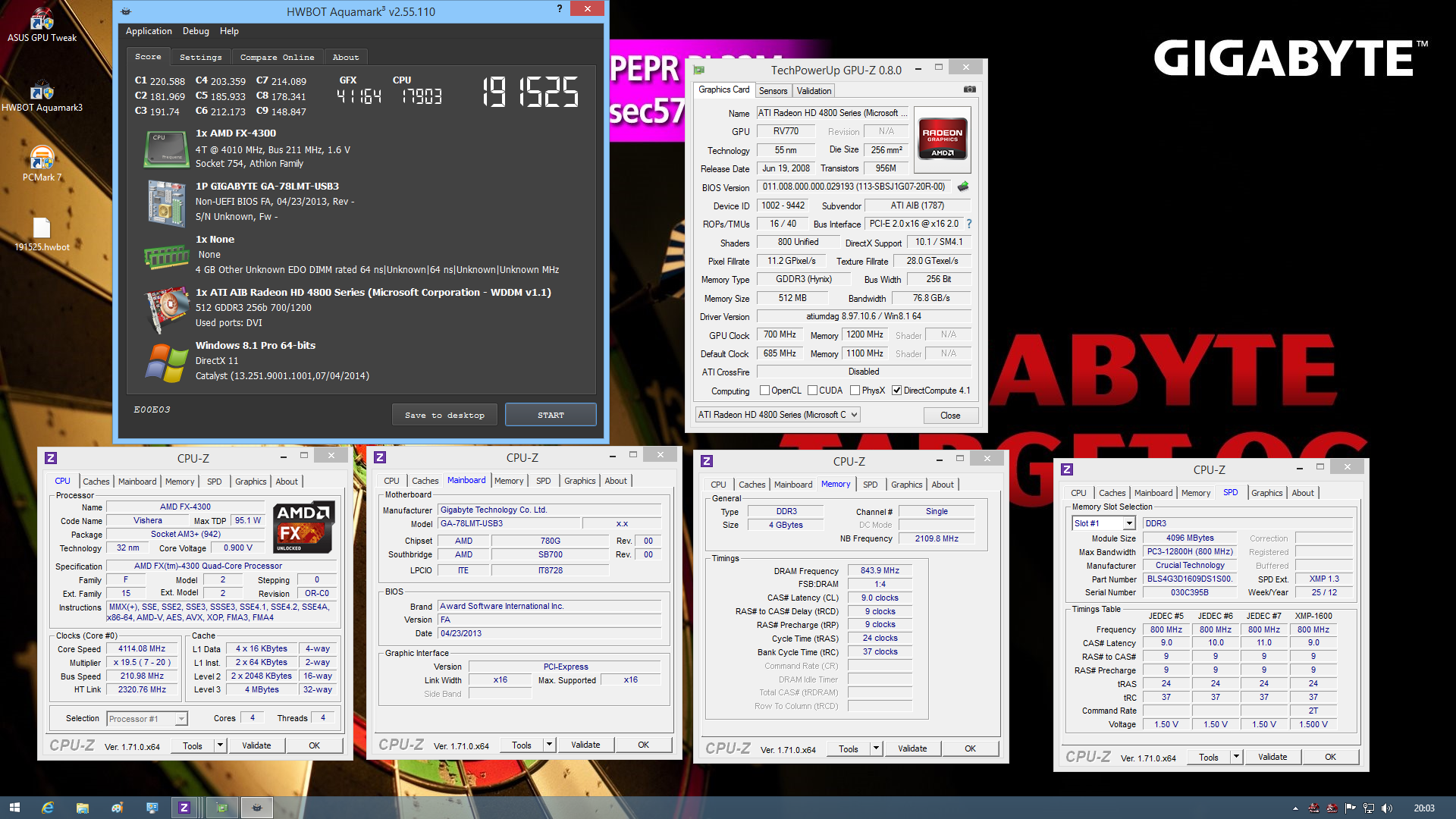Click Core Speed 4114.08 MHz value
The width and height of the screenshot is (1456, 819).
[142, 649]
